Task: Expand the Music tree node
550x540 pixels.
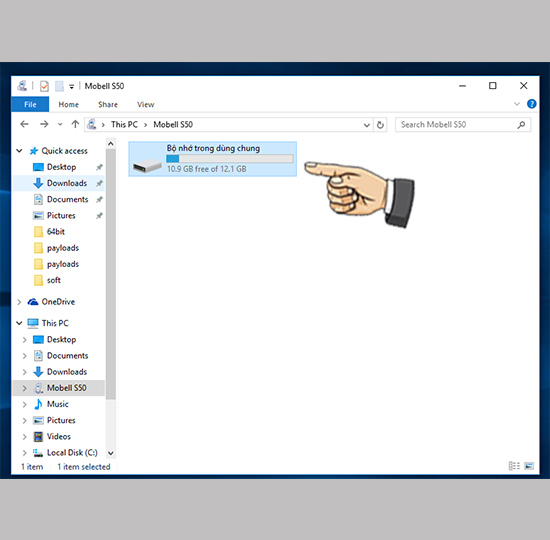Action: pyautogui.click(x=25, y=404)
